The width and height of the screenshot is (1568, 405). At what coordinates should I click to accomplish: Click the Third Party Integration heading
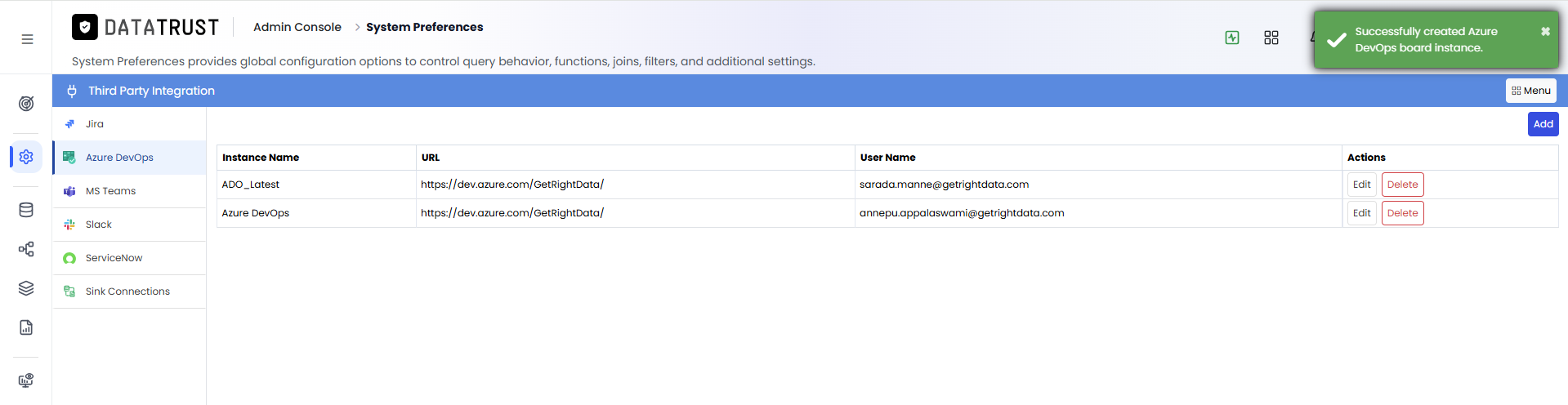click(151, 91)
